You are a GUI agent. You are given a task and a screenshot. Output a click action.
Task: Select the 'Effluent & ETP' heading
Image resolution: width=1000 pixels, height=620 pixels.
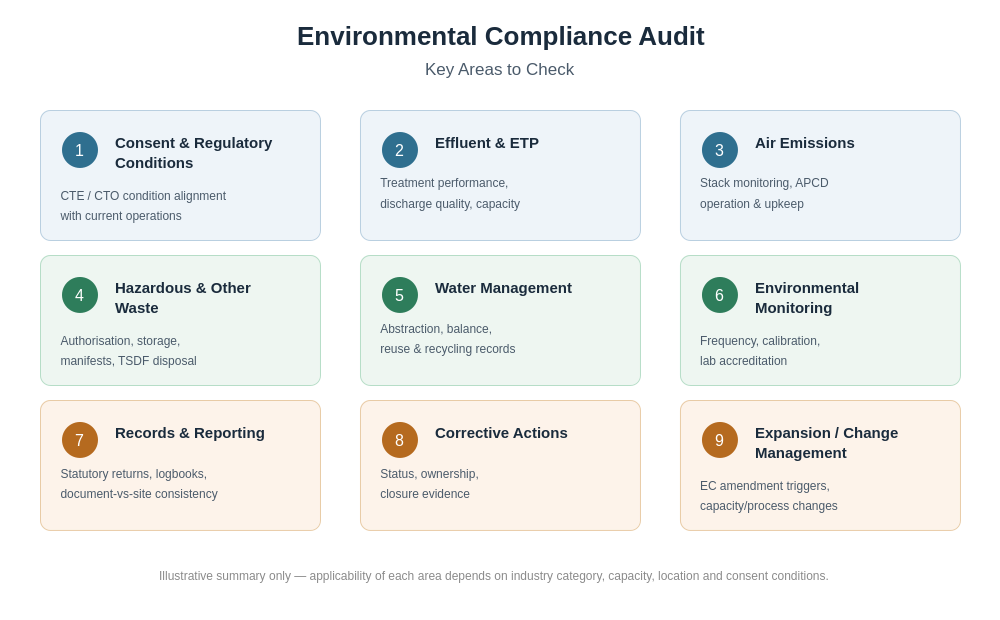click(487, 143)
